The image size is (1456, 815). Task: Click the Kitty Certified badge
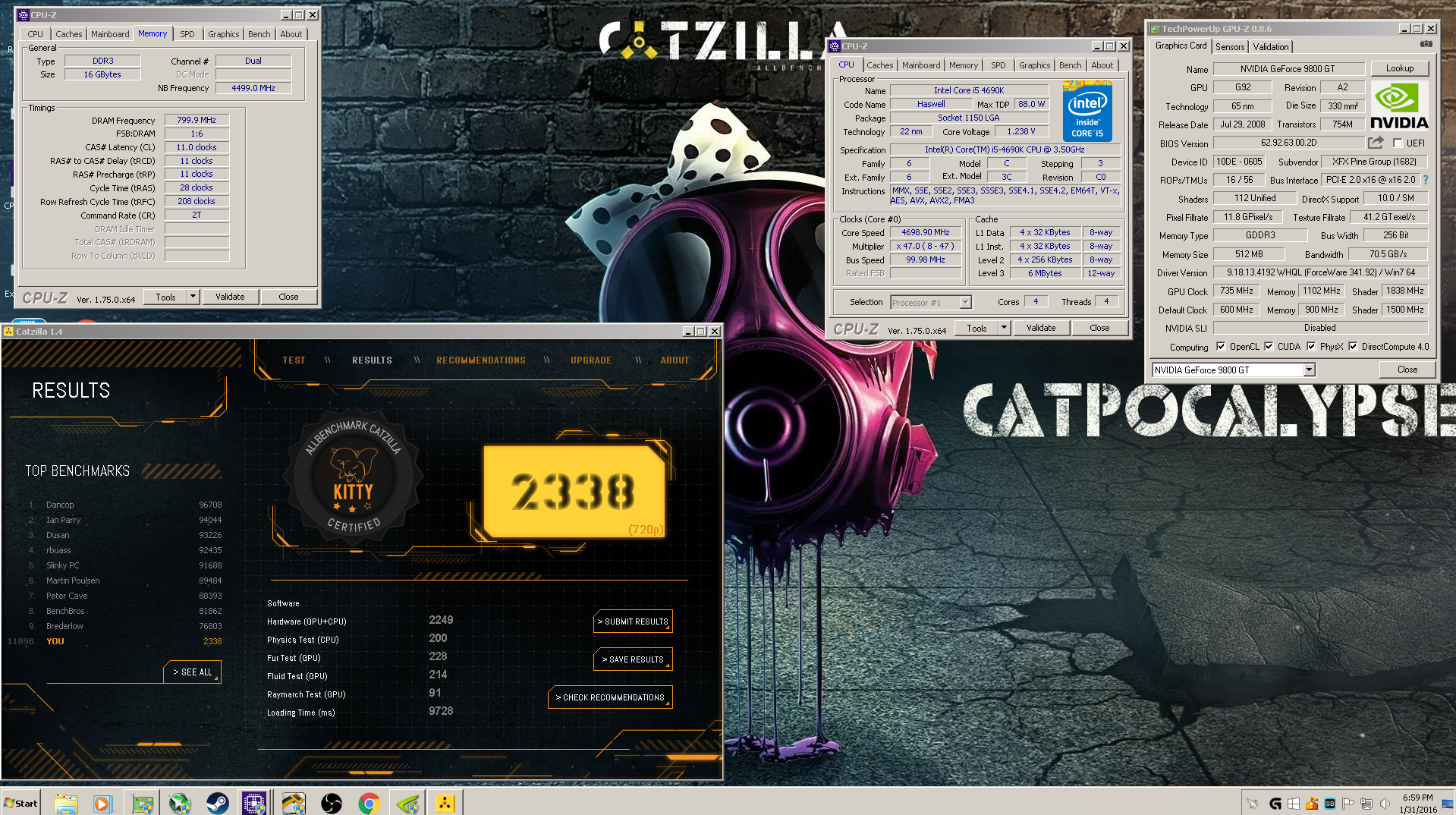point(354,475)
